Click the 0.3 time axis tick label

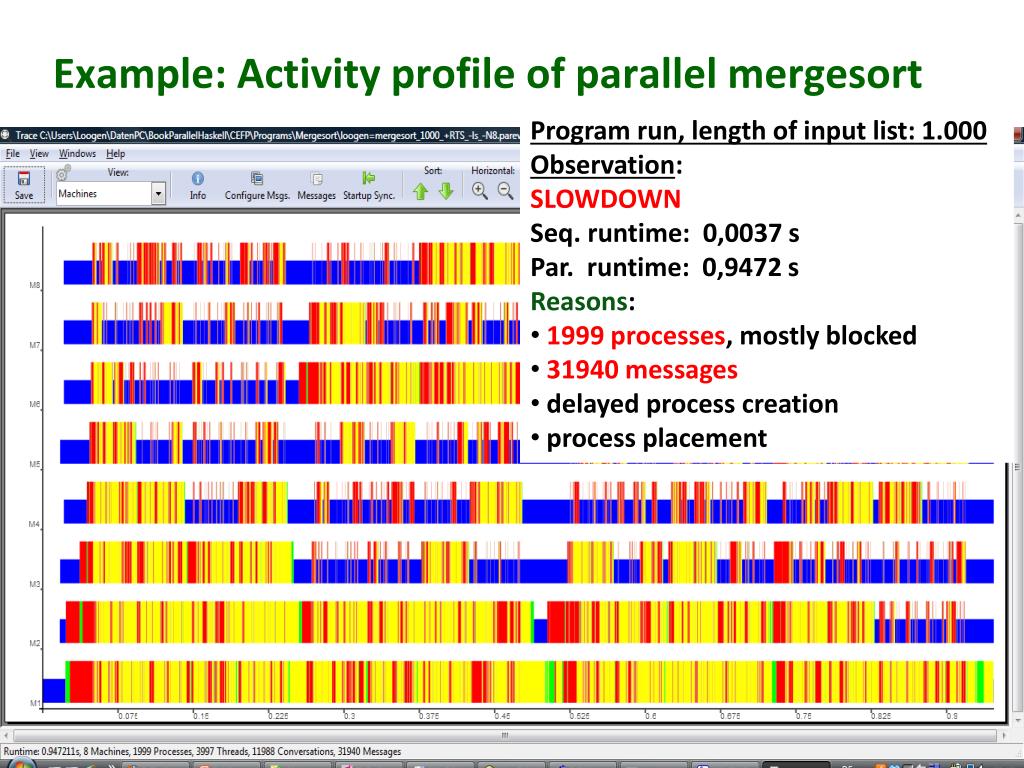point(349,716)
